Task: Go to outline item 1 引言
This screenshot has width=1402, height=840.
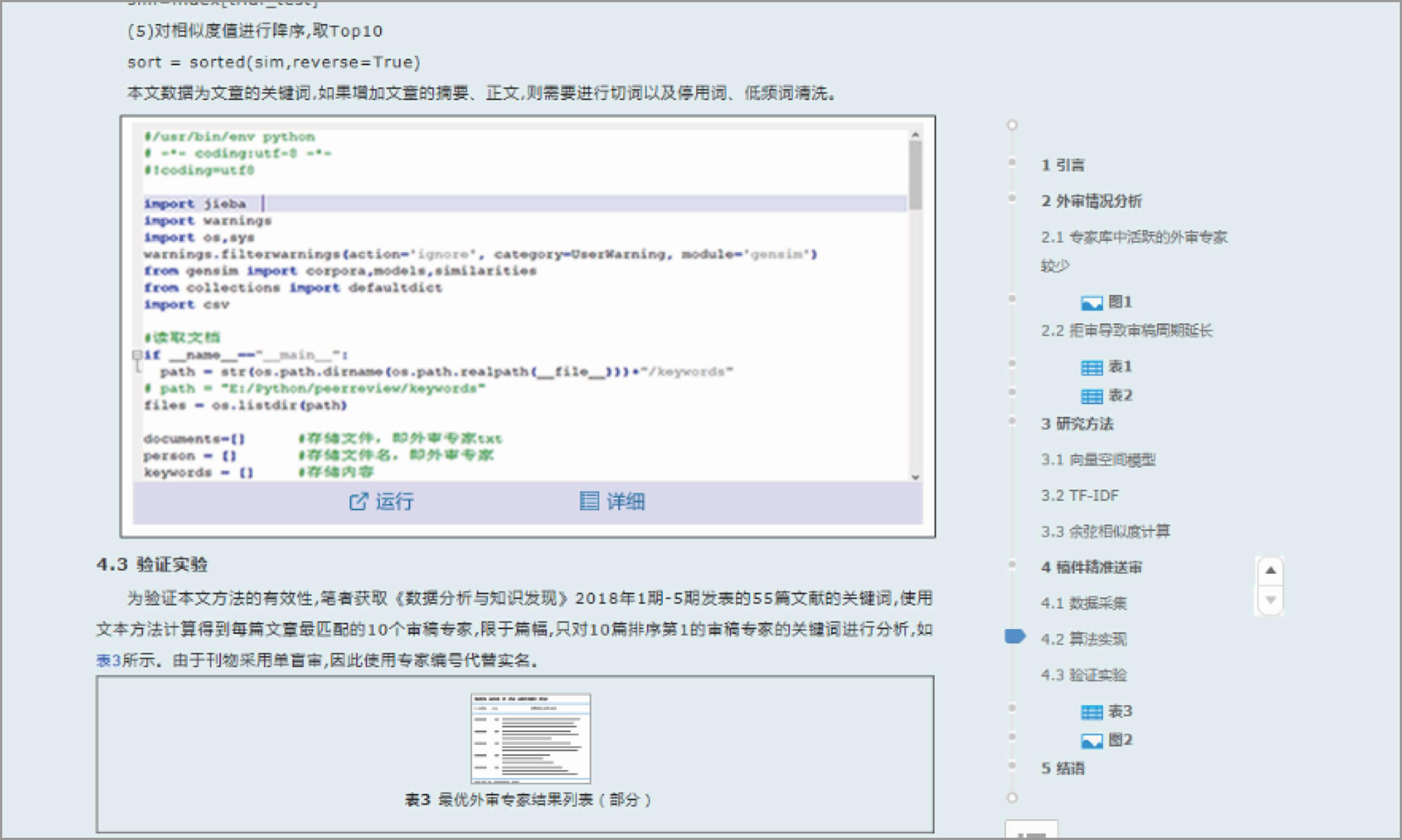Action: pyautogui.click(x=1063, y=165)
